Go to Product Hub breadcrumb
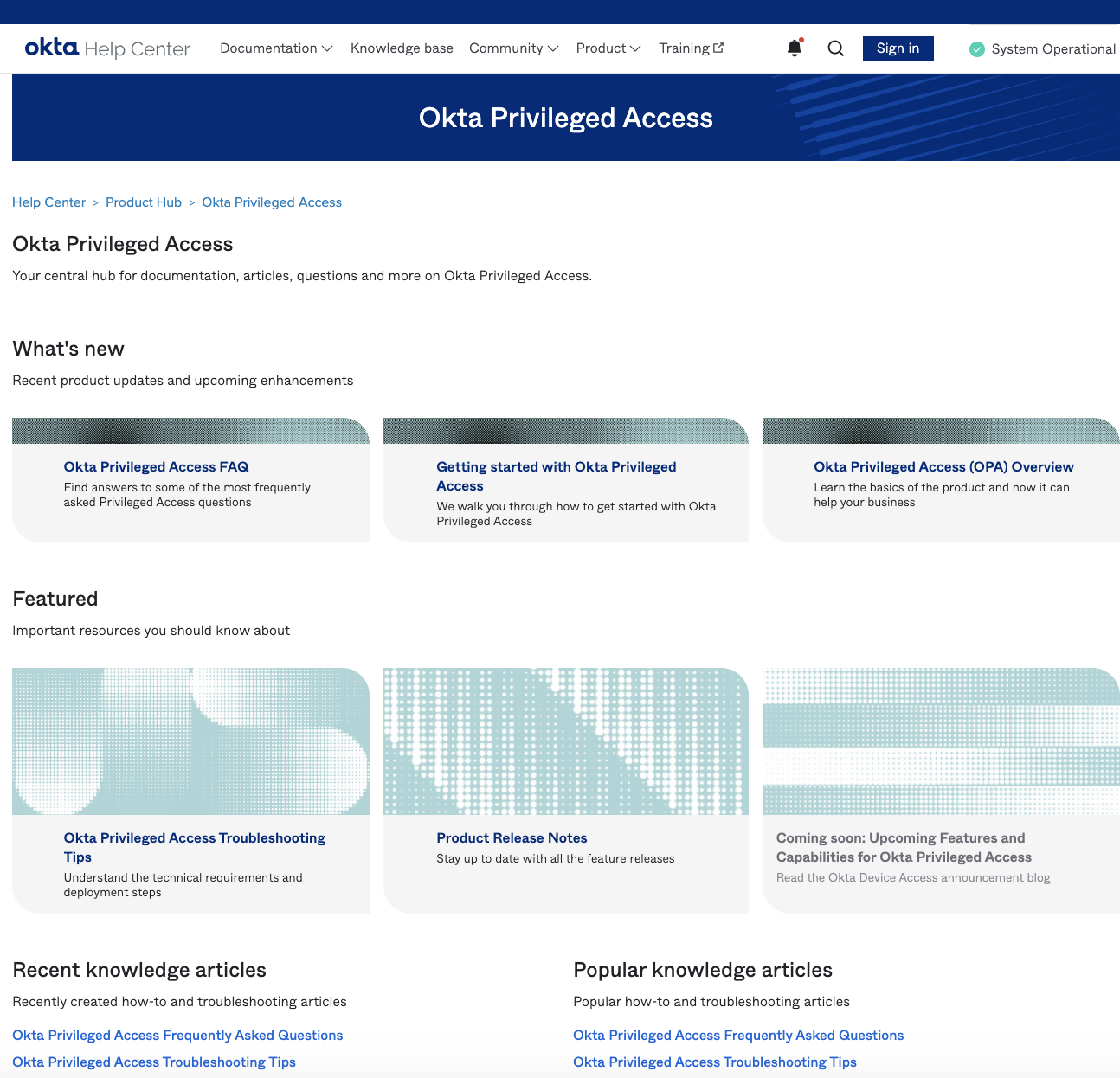The width and height of the screenshot is (1120, 1078). pyautogui.click(x=144, y=202)
